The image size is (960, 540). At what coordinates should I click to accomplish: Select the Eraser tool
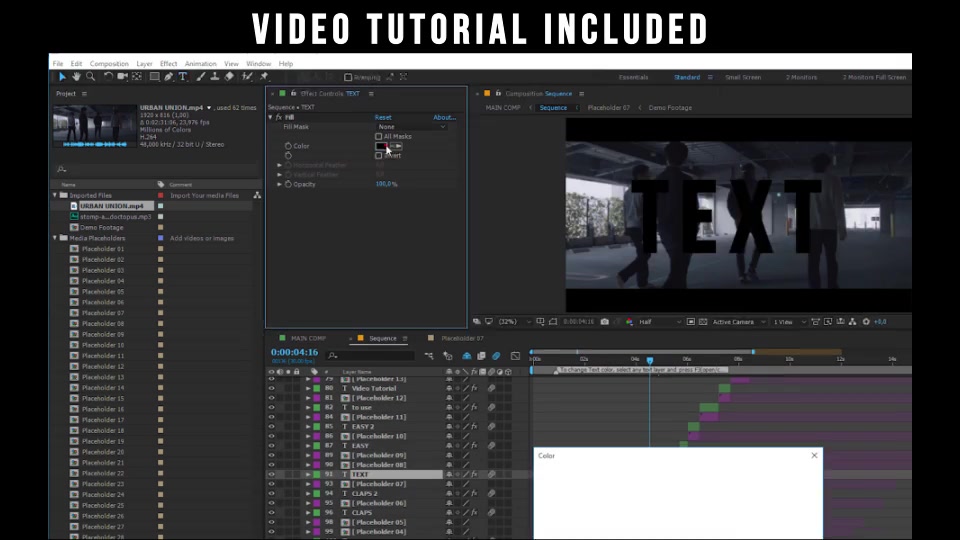point(229,77)
